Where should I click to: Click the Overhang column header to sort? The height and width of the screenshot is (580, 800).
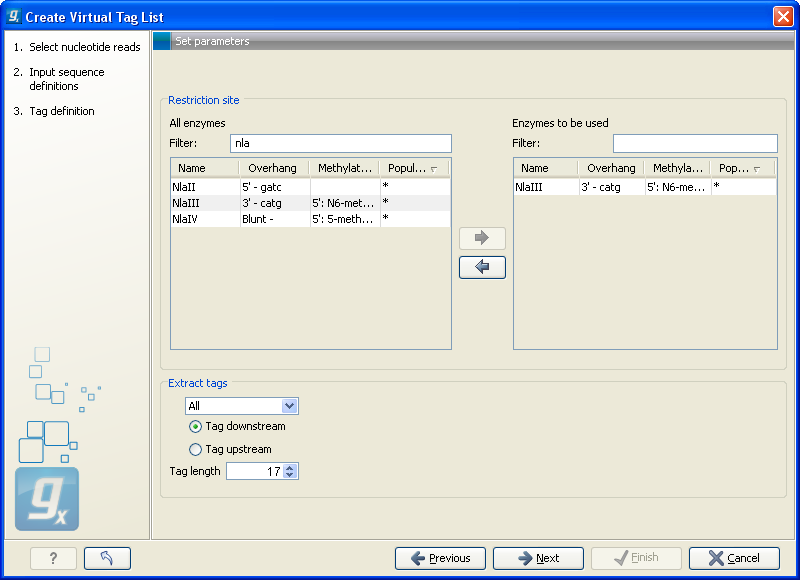tap(272, 167)
